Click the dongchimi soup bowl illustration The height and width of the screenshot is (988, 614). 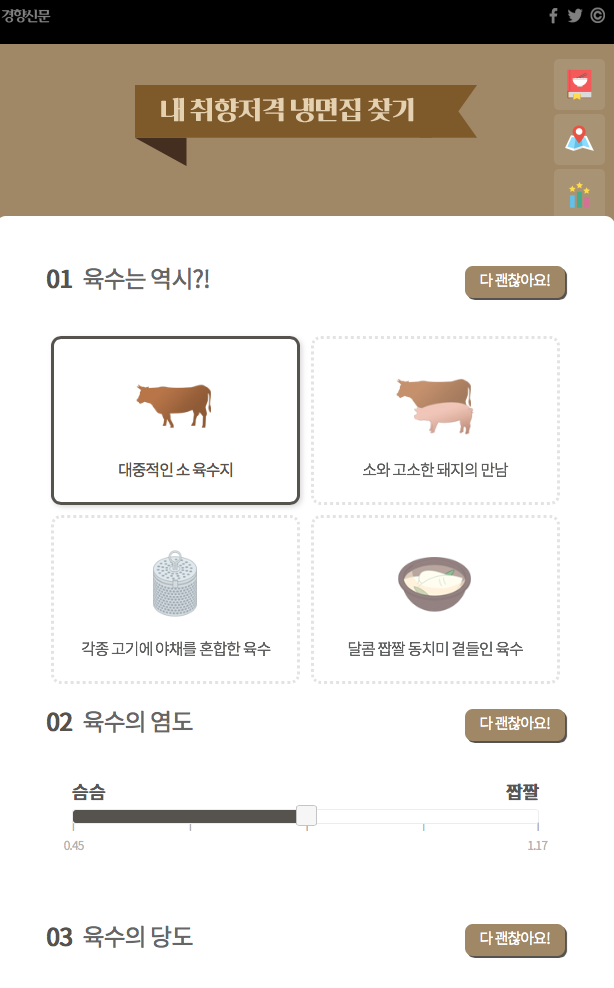(434, 582)
